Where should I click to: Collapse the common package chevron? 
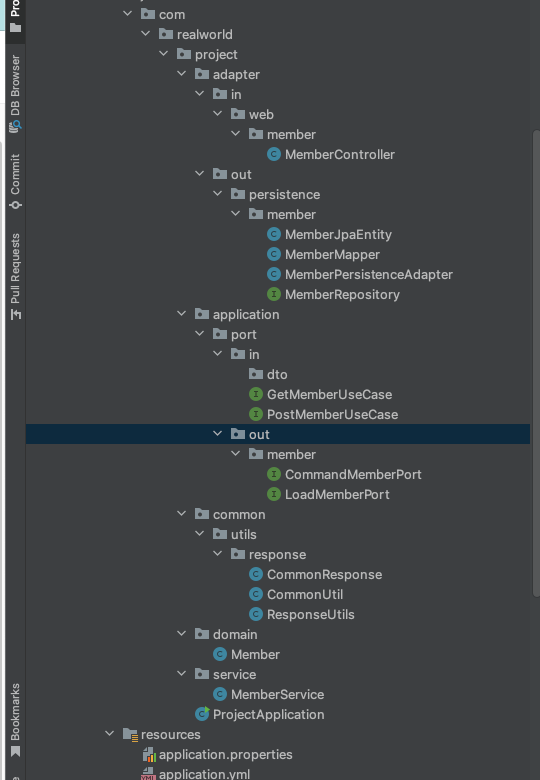click(x=181, y=513)
